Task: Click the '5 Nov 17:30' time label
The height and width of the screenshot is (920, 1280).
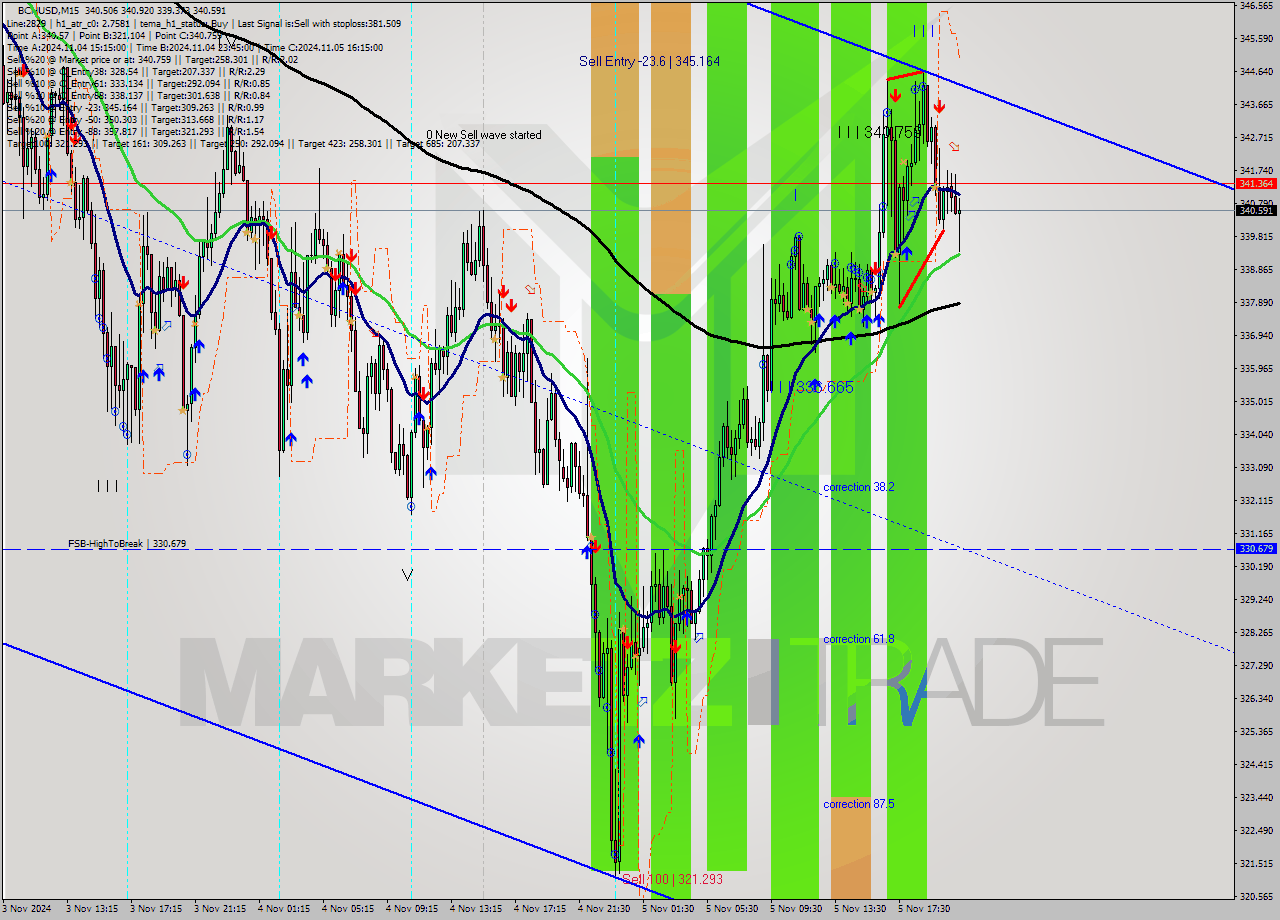Action: pyautogui.click(x=924, y=910)
